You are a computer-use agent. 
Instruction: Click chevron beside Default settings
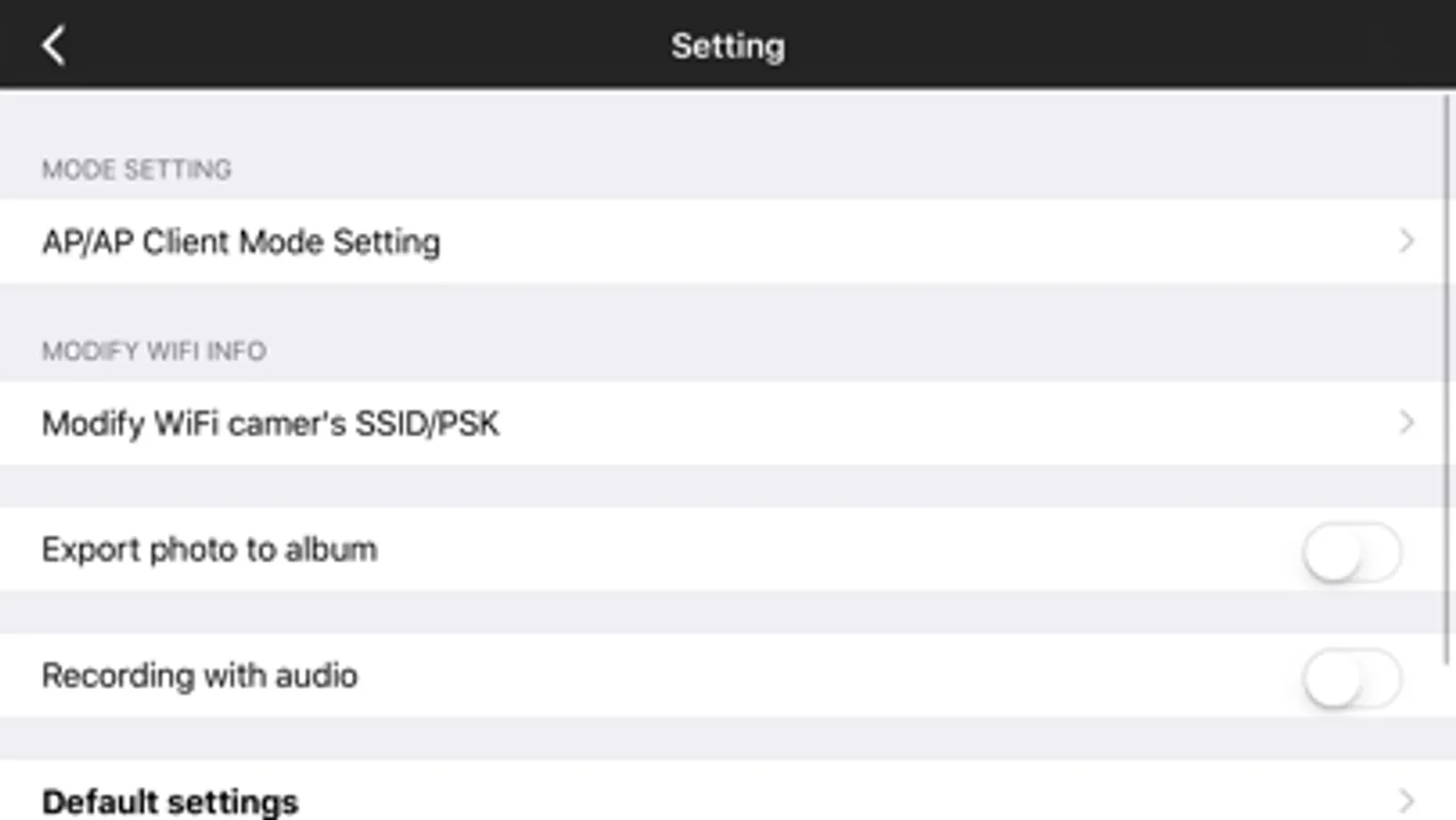1407,802
